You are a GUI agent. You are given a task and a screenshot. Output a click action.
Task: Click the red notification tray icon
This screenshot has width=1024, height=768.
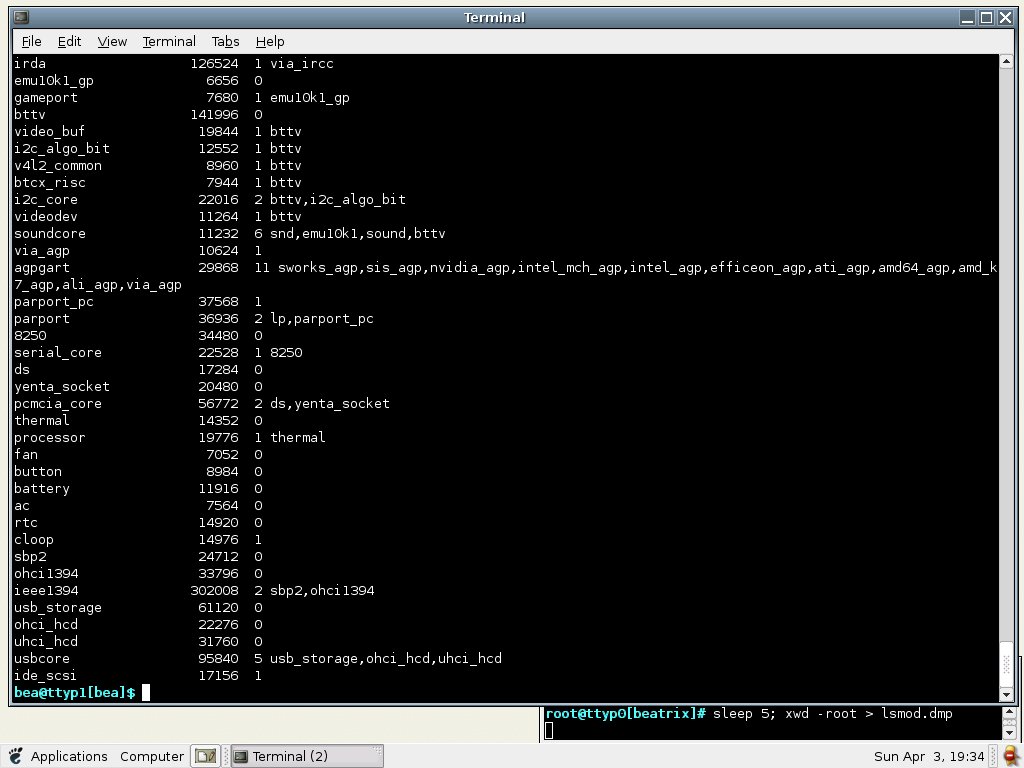point(1012,756)
